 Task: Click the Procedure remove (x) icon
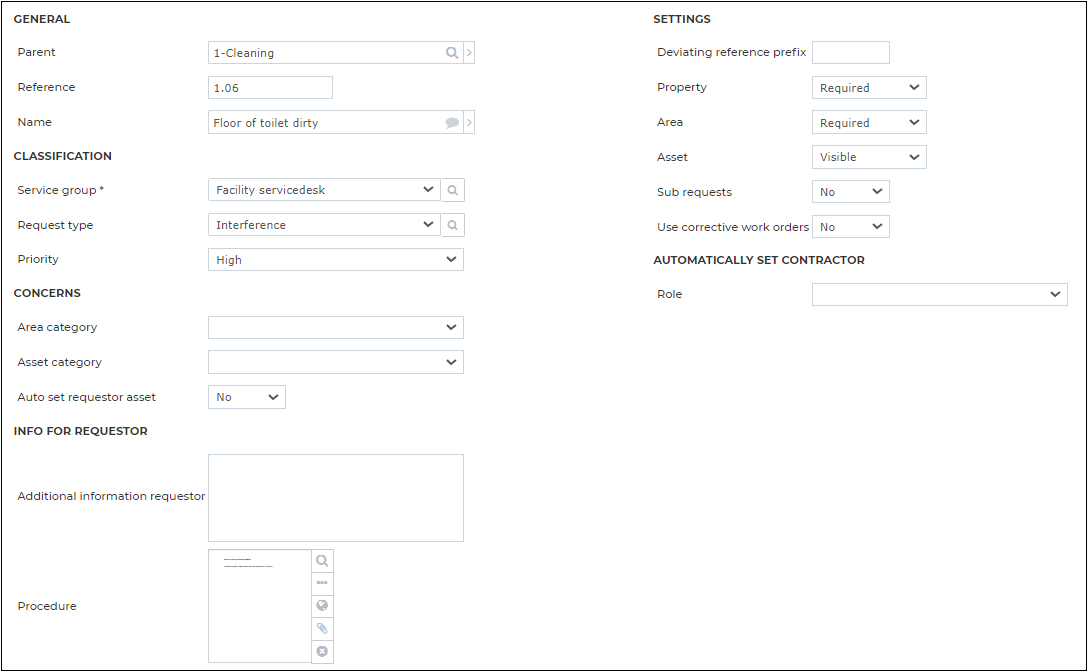tap(323, 652)
